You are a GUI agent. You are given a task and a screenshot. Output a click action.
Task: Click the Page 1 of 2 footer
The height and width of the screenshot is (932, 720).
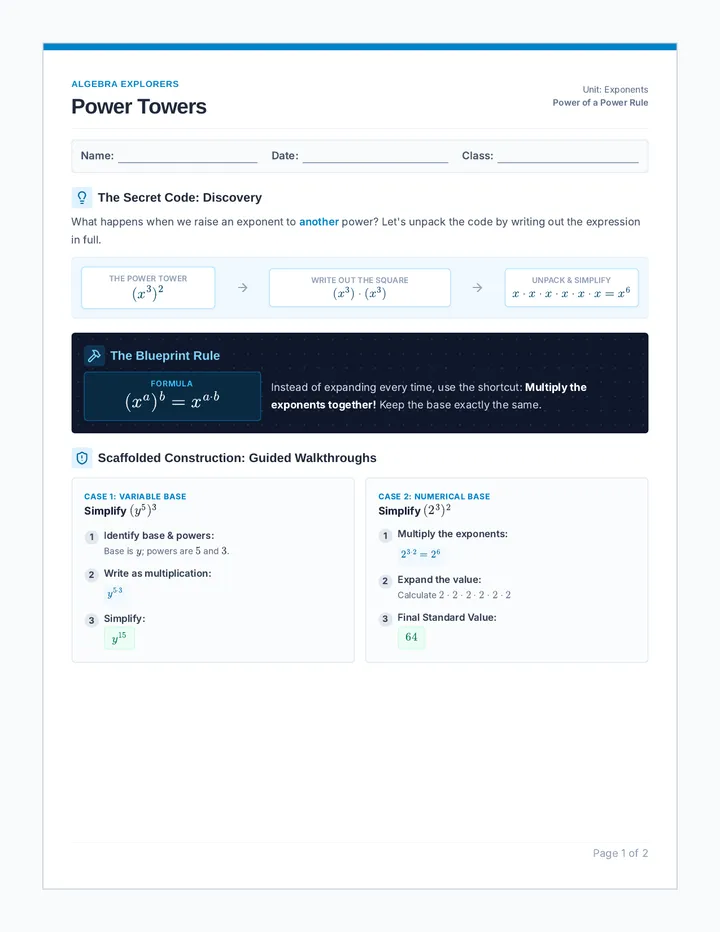coord(620,853)
